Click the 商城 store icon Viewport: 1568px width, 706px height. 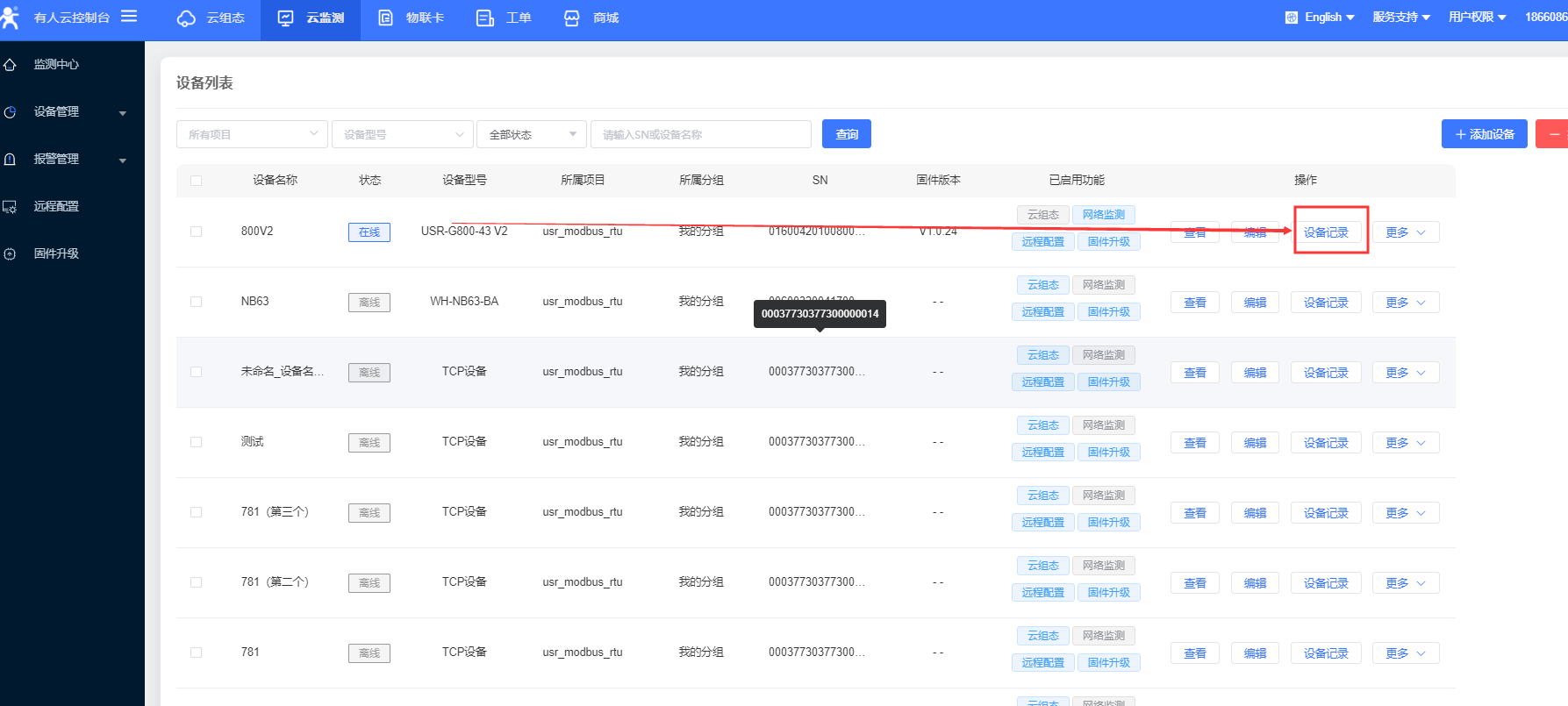click(x=572, y=18)
